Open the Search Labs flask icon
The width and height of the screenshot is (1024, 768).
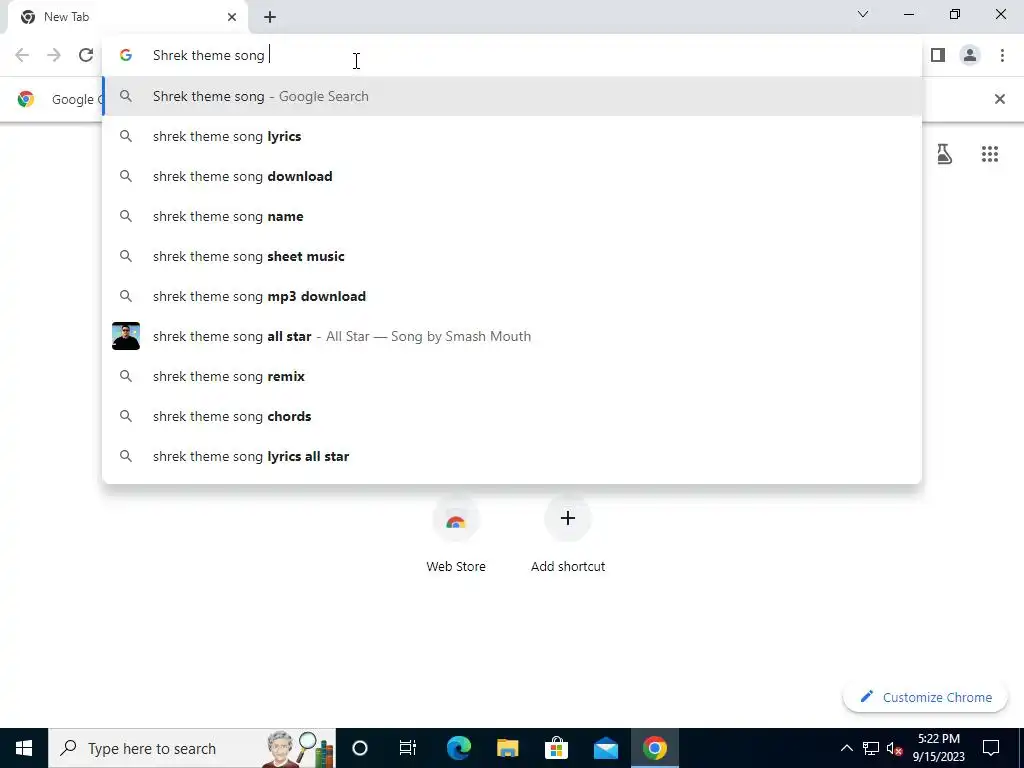[x=944, y=154]
